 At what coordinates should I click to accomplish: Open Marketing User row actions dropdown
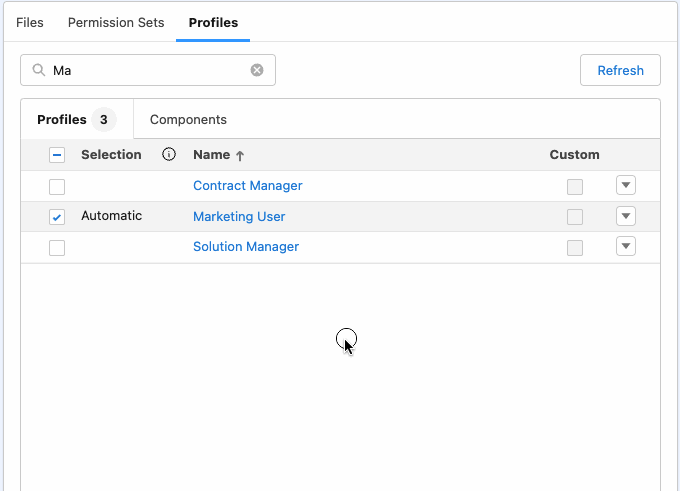626,216
